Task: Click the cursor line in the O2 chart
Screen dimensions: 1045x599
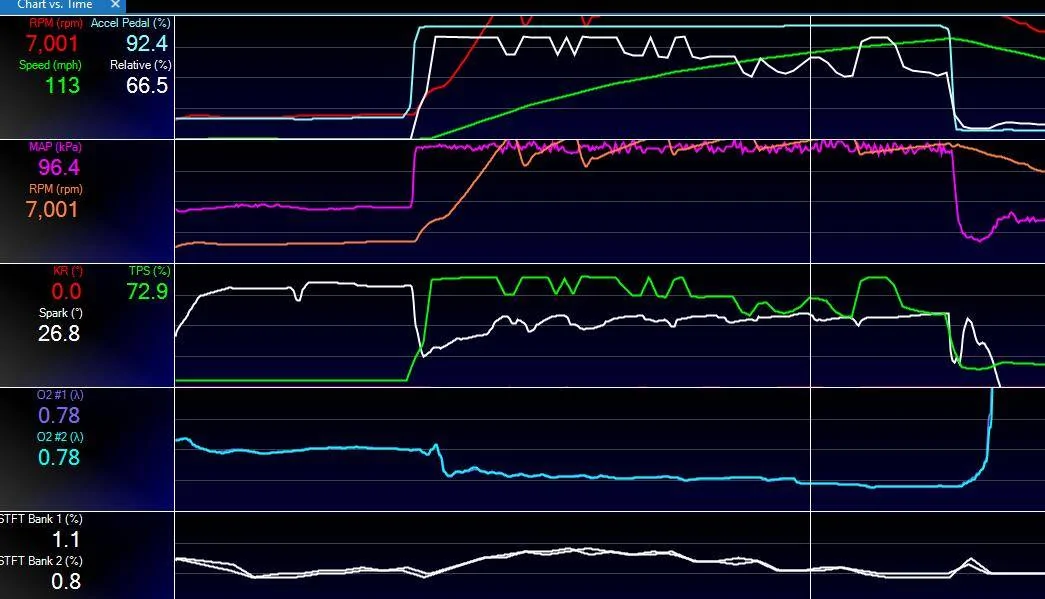Action: (x=810, y=450)
